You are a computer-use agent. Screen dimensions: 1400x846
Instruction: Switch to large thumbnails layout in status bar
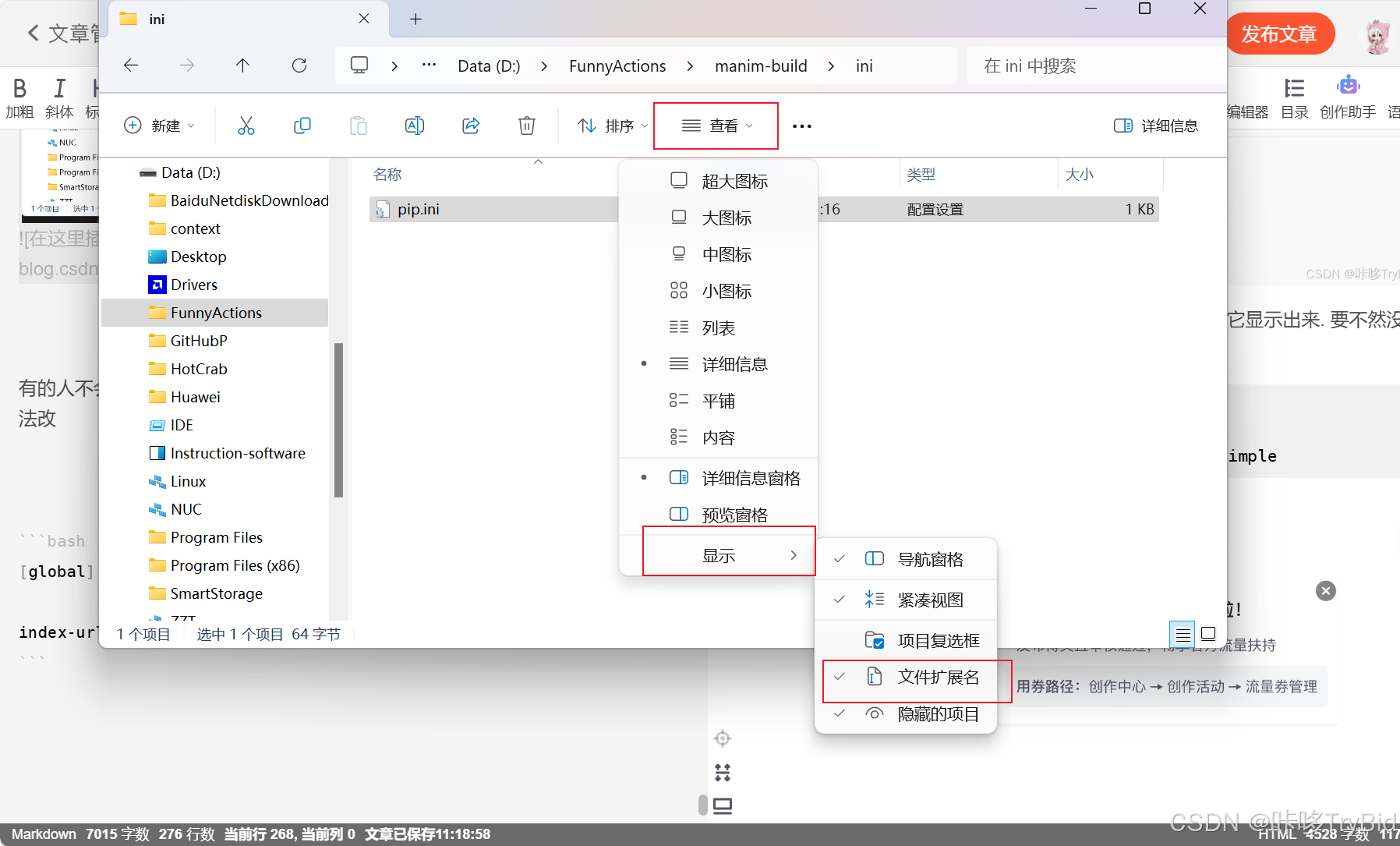1208,634
